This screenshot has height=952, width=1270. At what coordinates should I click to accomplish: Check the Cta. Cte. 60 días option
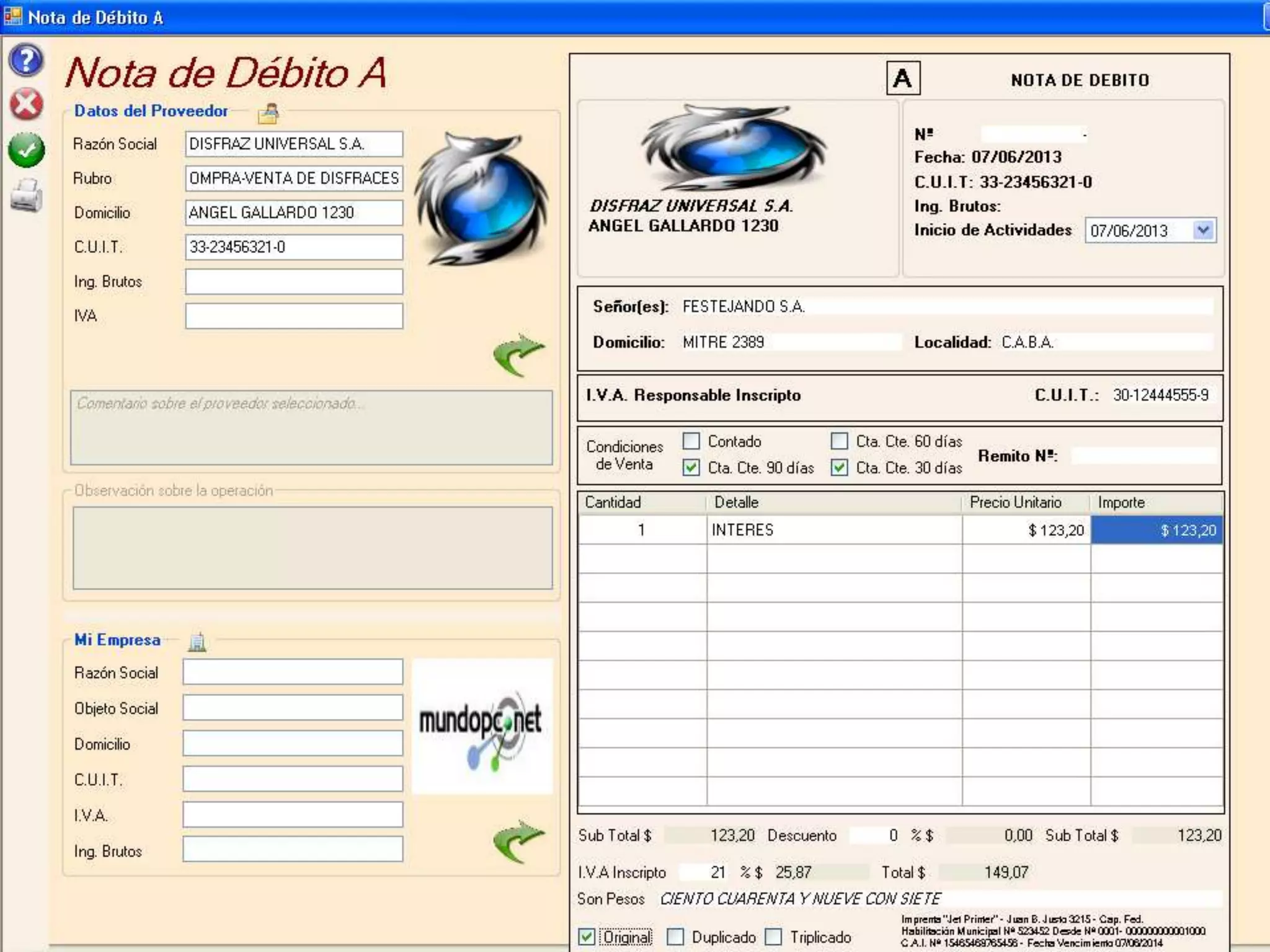click(x=839, y=441)
